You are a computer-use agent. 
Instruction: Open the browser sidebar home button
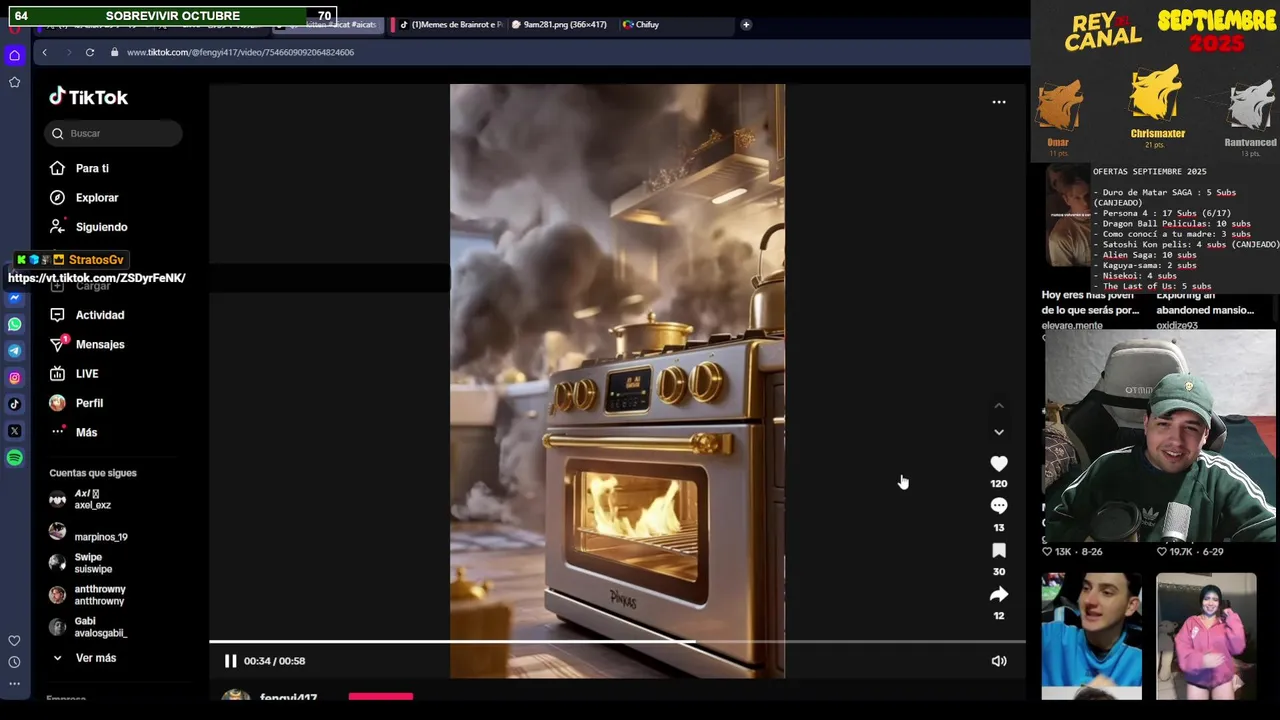coord(14,55)
